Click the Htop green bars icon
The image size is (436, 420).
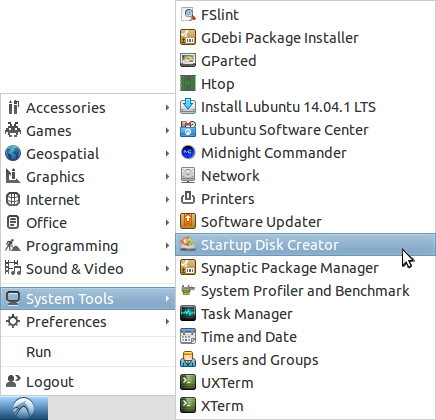(x=188, y=84)
